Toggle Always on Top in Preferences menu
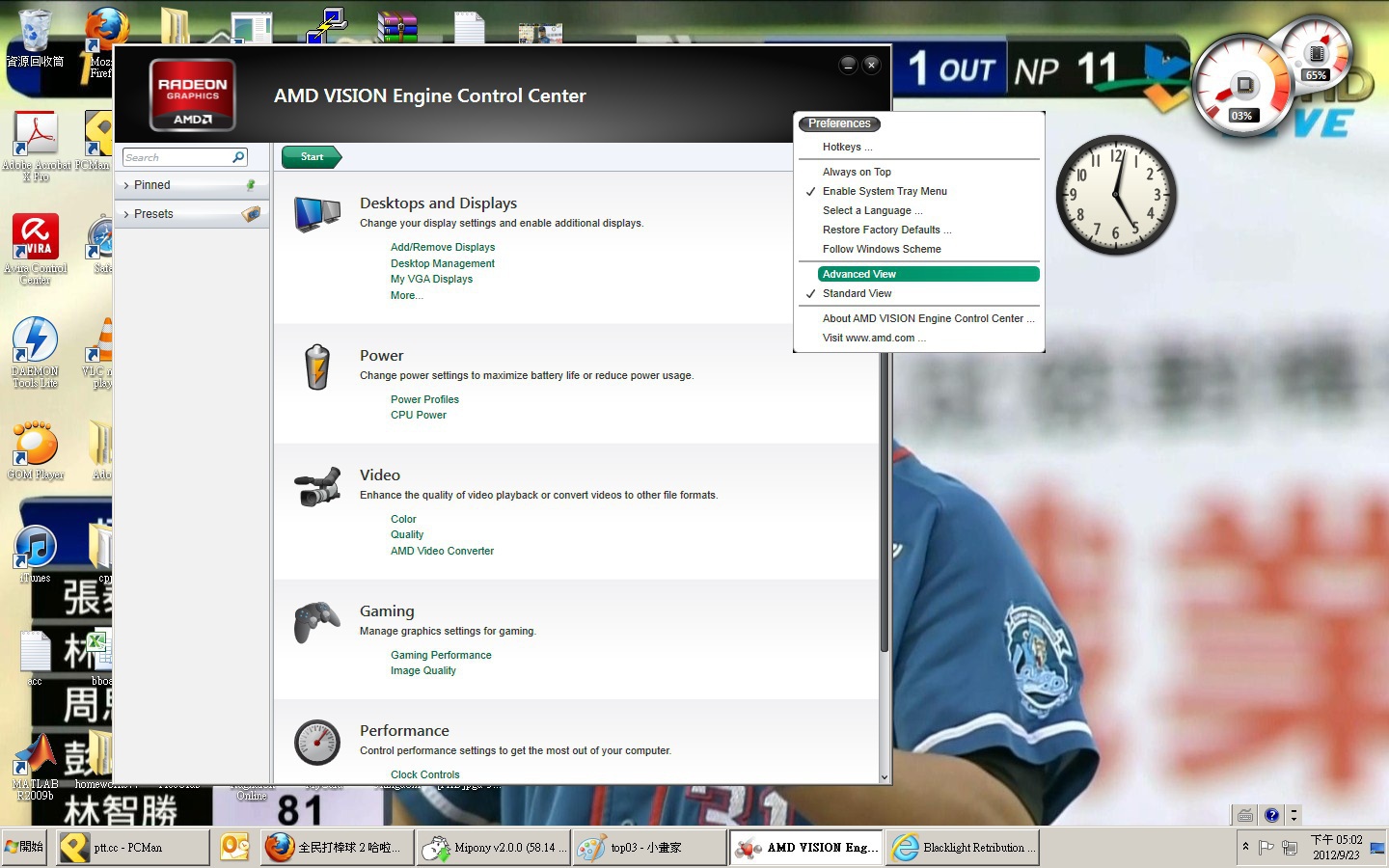This screenshot has width=1389, height=868. click(857, 172)
